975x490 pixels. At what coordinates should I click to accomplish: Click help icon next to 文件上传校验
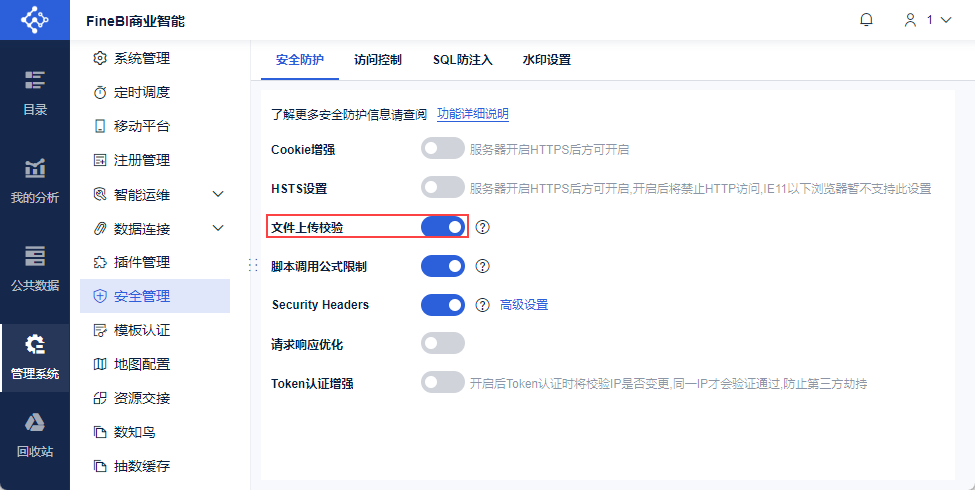[x=483, y=227]
